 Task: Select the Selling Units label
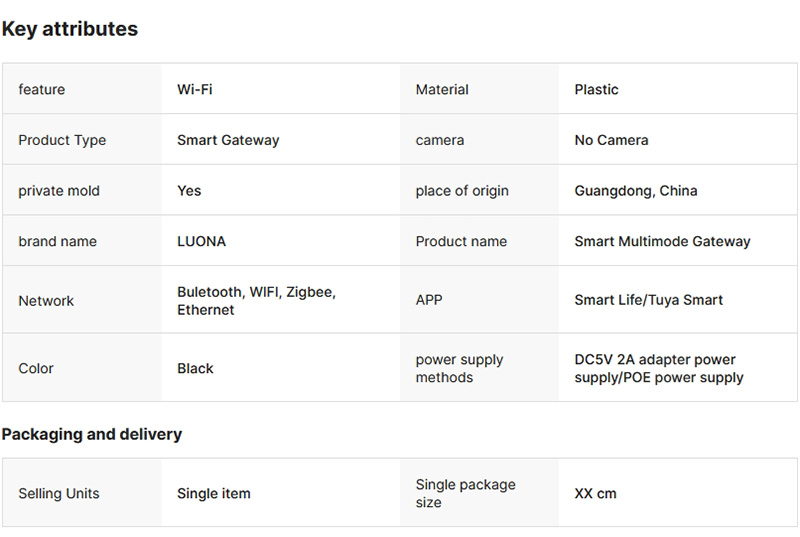[x=59, y=493]
